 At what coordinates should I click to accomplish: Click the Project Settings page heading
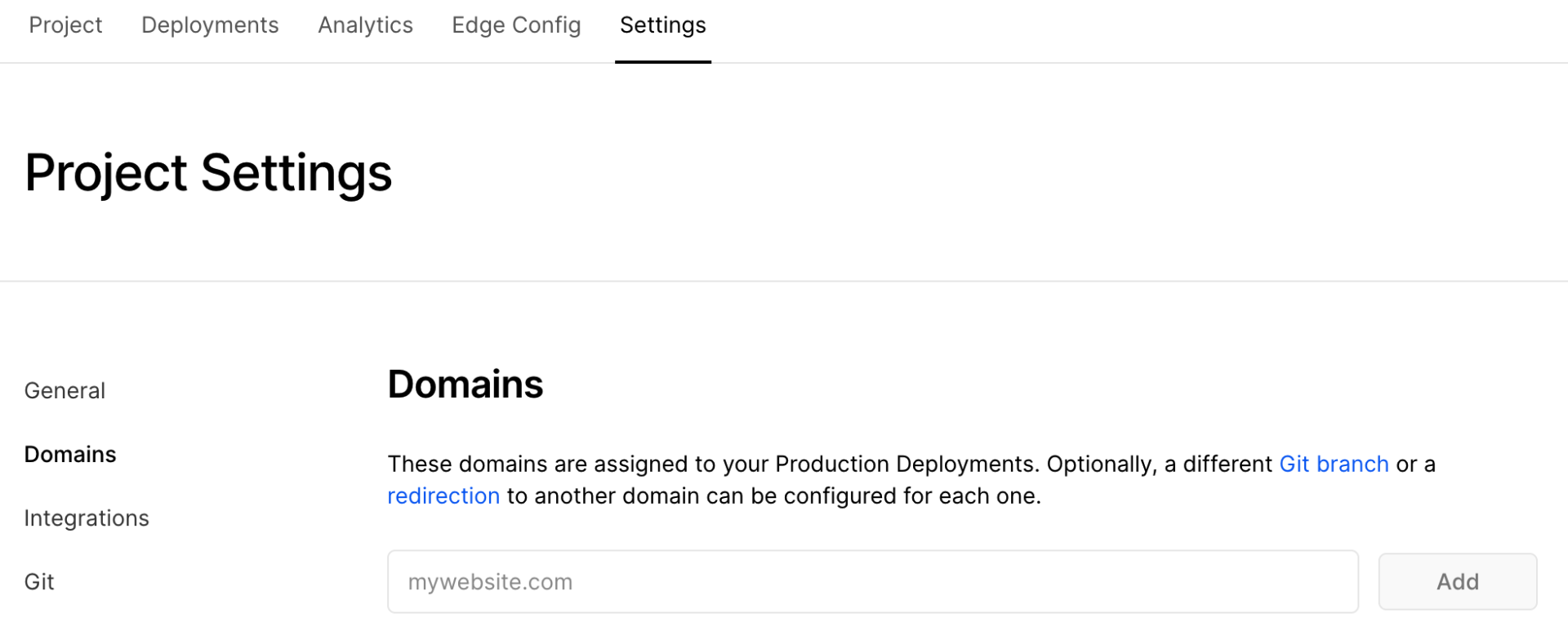point(208,173)
